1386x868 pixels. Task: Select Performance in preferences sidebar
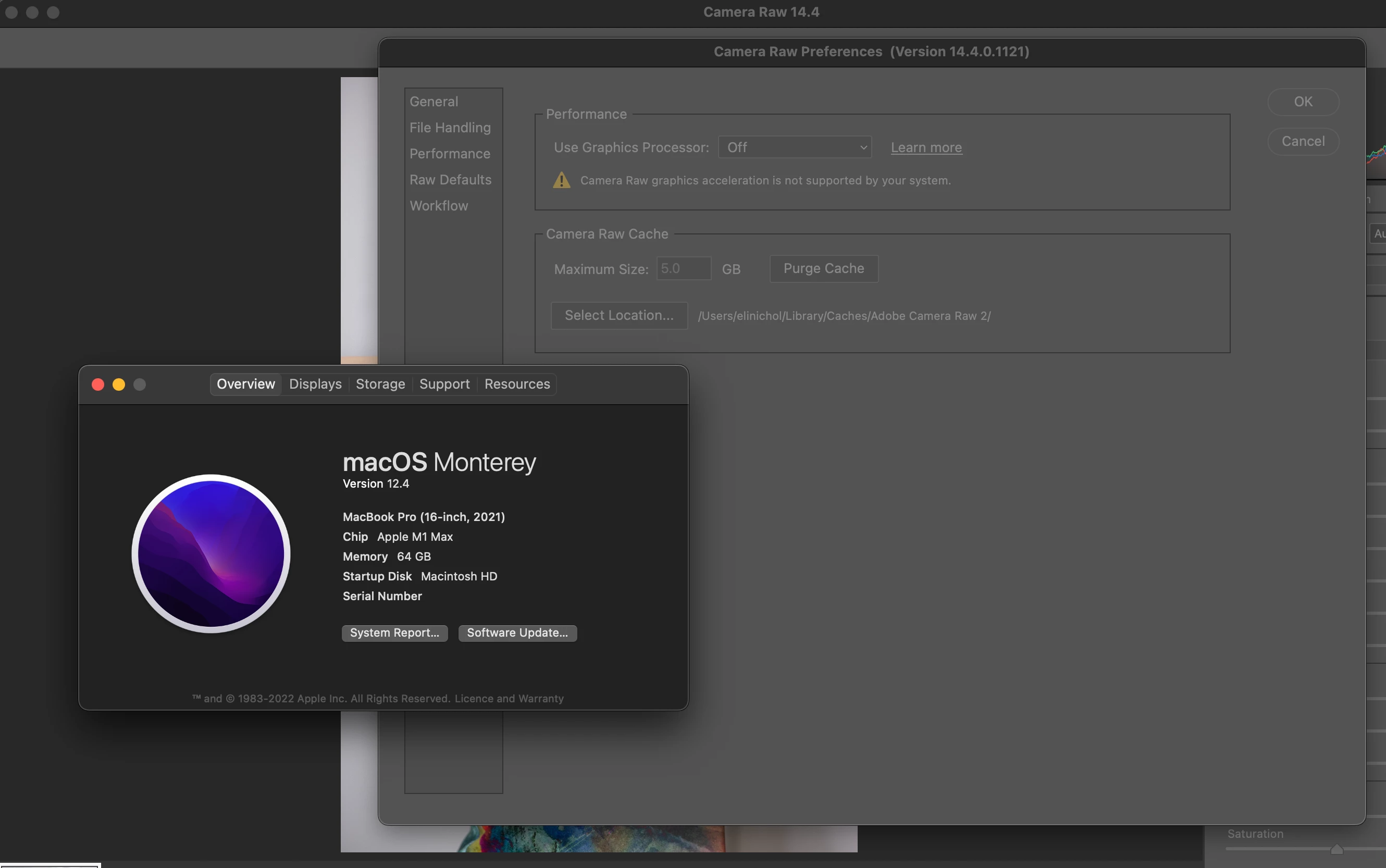pyautogui.click(x=450, y=154)
